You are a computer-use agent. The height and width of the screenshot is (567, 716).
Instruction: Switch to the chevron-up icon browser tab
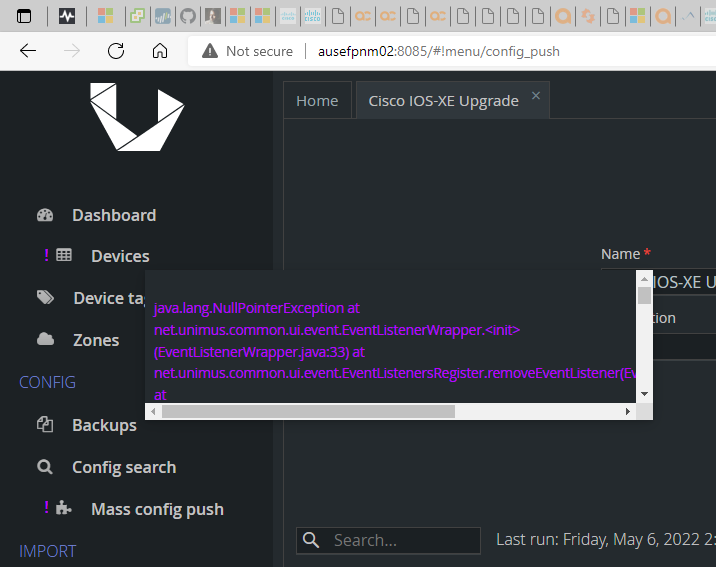(x=688, y=16)
